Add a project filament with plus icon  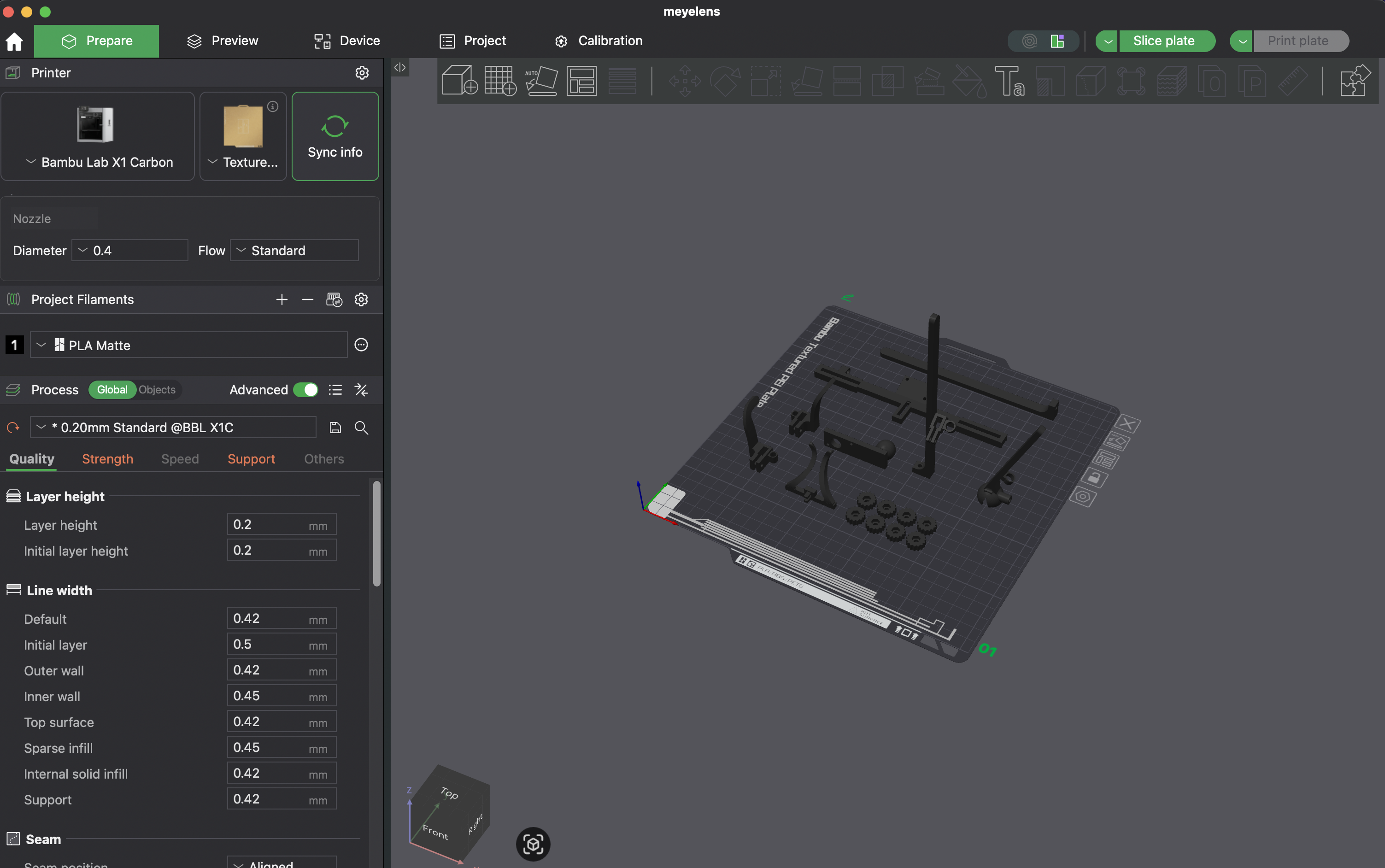(x=281, y=299)
